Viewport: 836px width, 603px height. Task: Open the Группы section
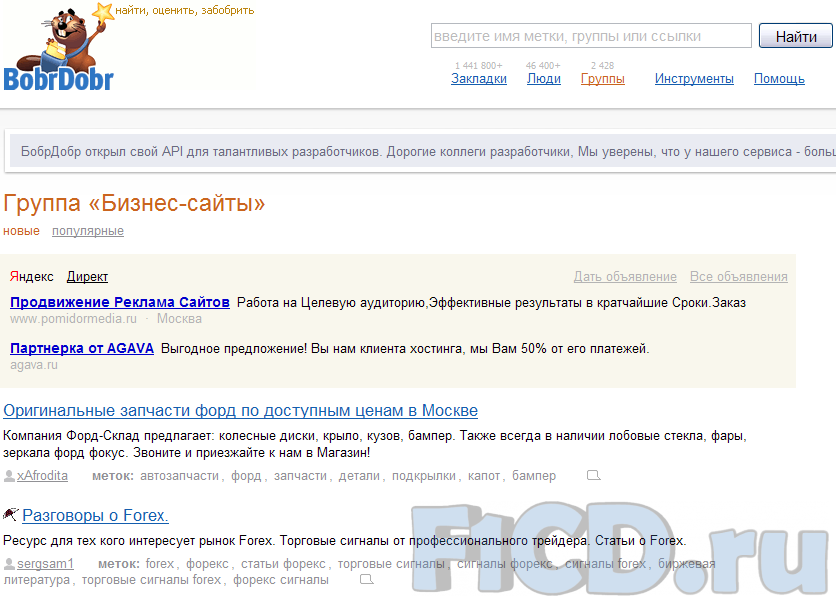click(x=602, y=79)
